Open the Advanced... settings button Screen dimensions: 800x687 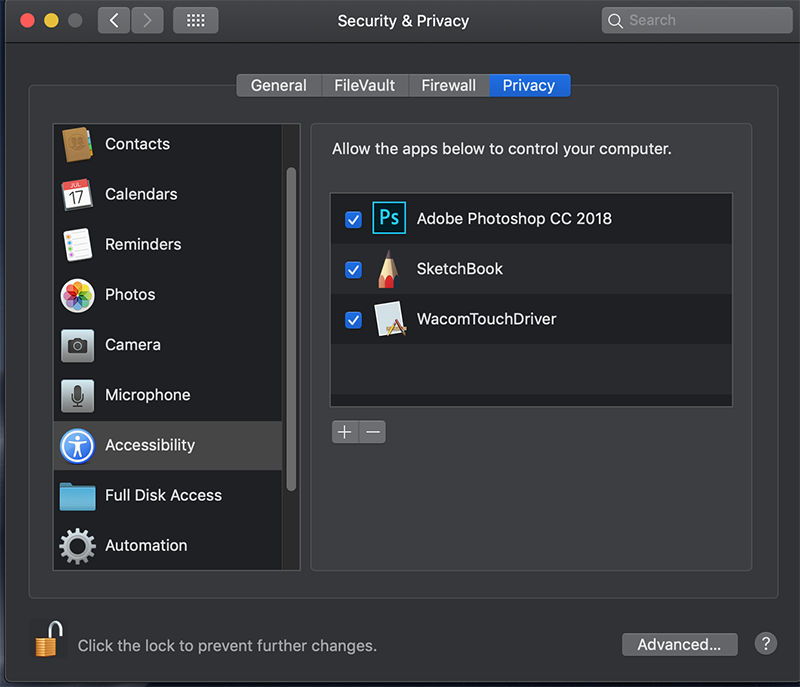pyautogui.click(x=680, y=645)
